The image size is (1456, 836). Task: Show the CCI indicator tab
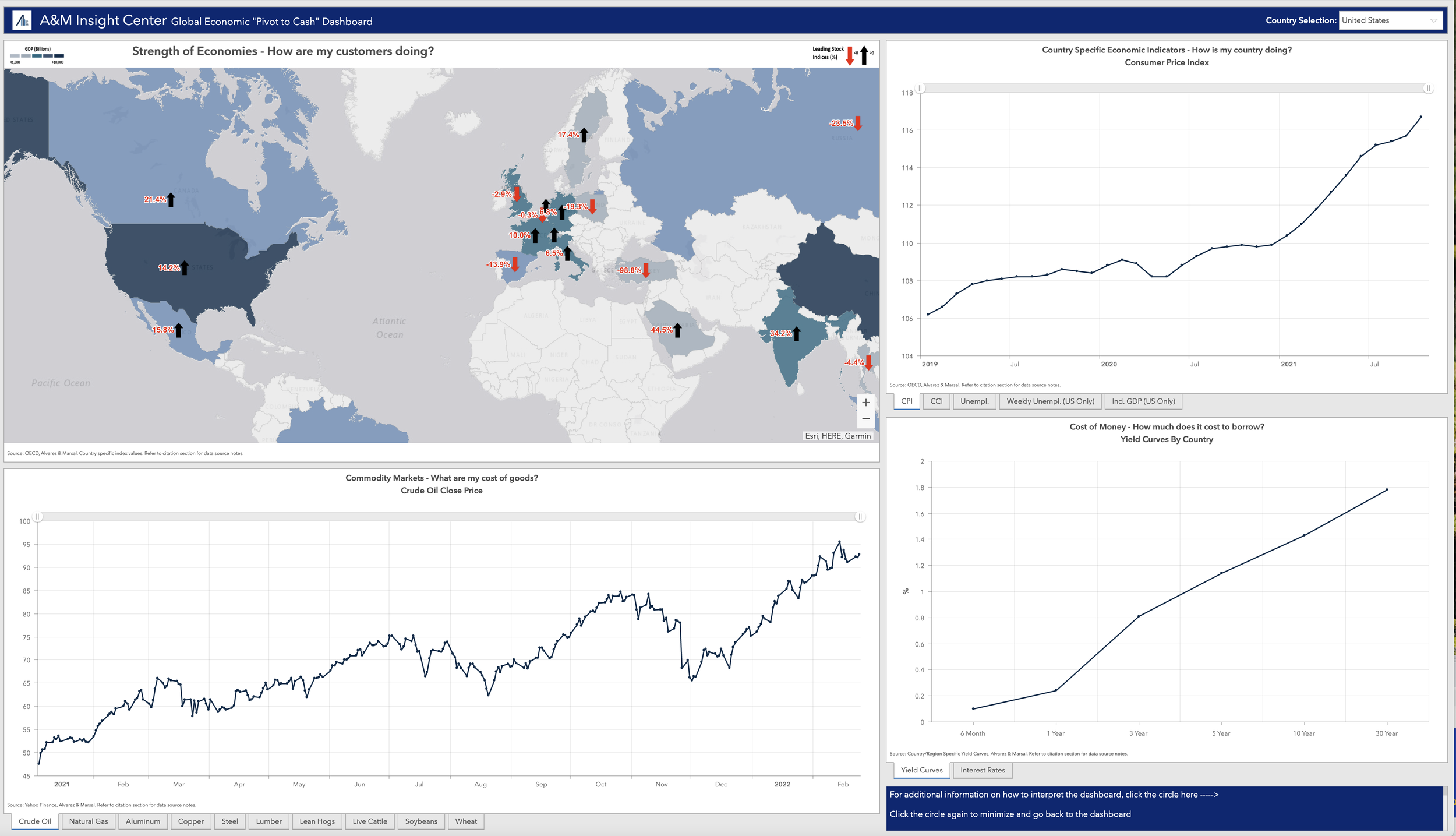[x=936, y=401]
